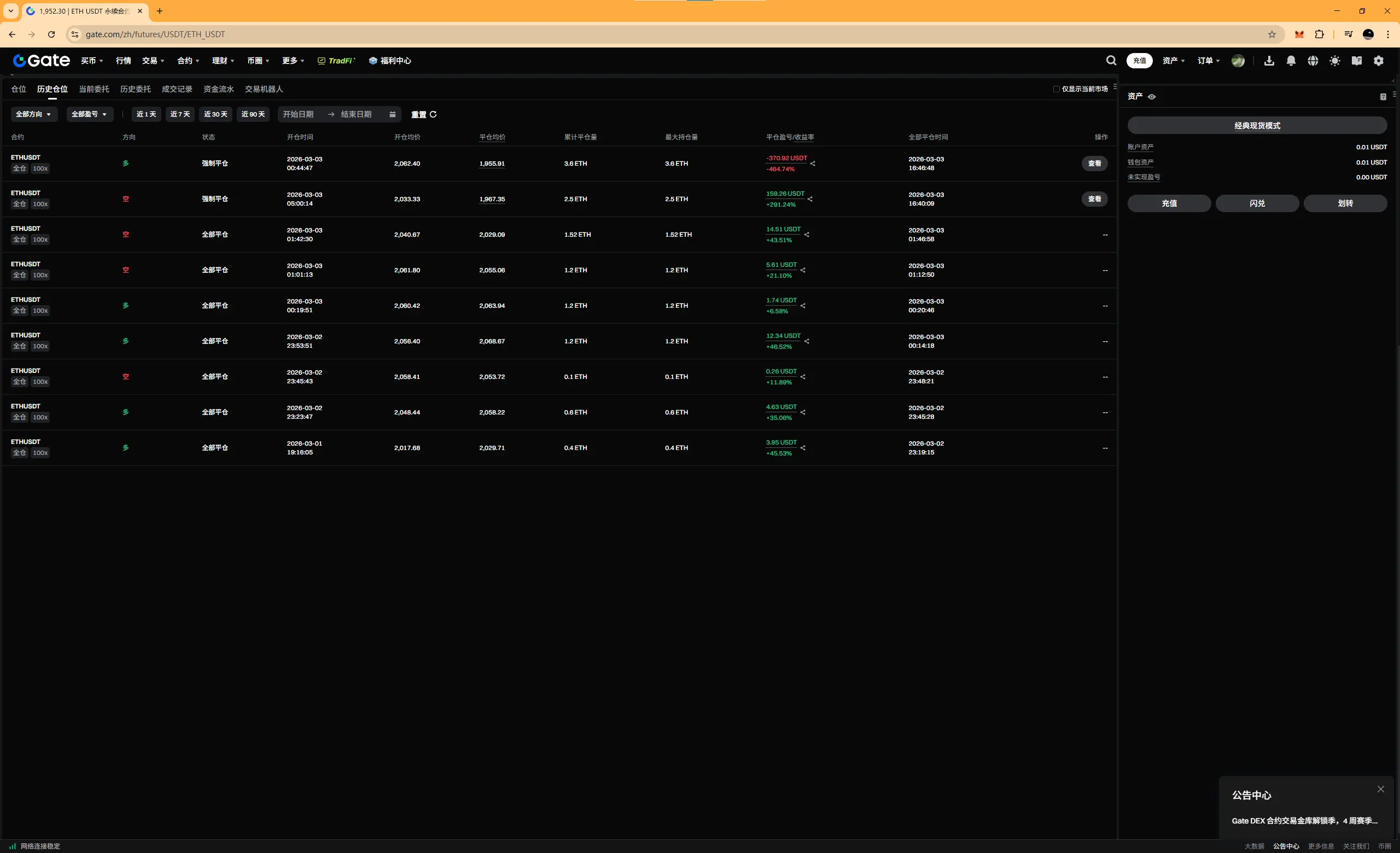Open the notifications bell
Image resolution: width=1400 pixels, height=853 pixels.
point(1291,60)
